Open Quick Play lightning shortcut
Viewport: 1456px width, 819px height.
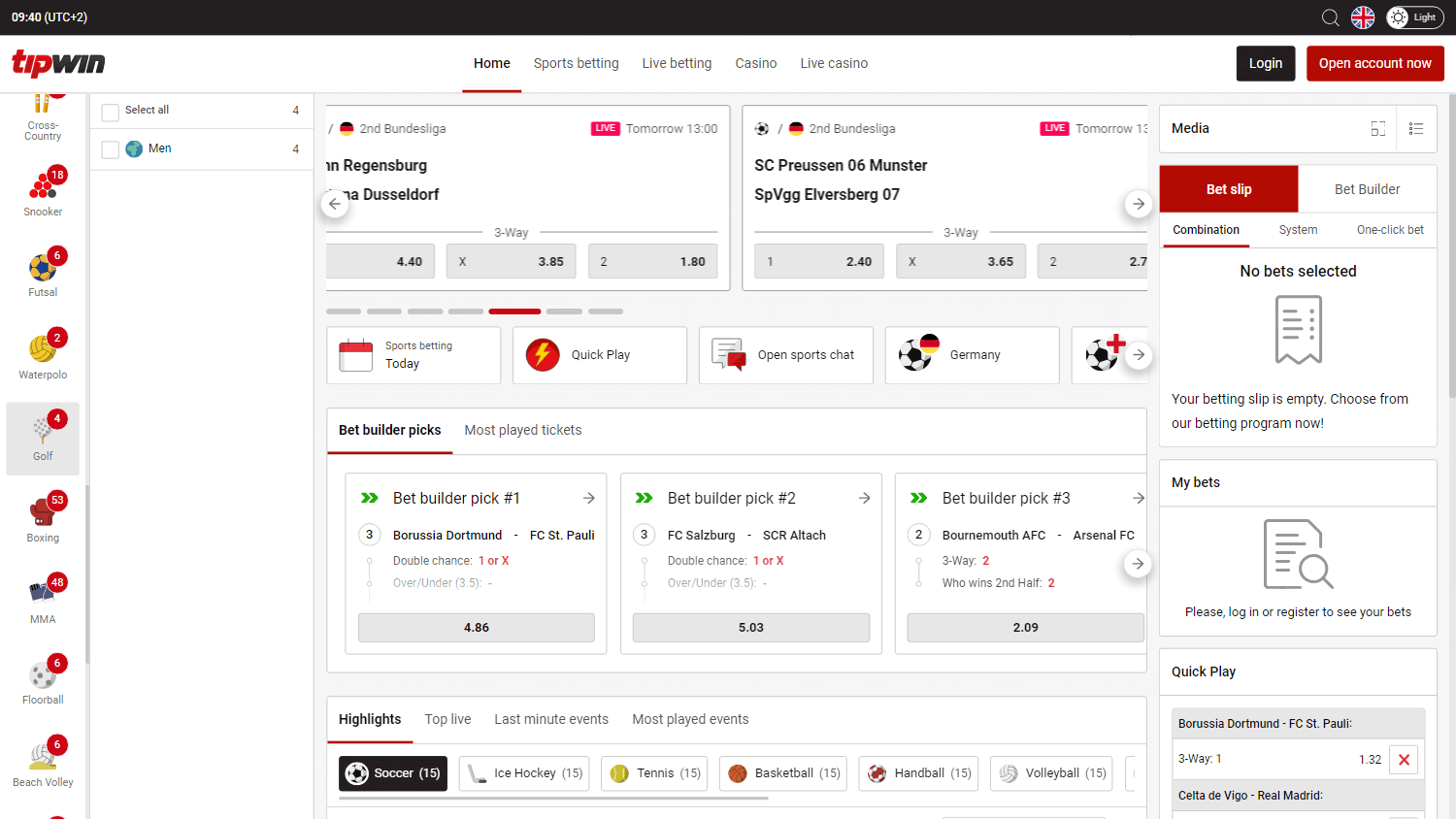click(x=600, y=355)
